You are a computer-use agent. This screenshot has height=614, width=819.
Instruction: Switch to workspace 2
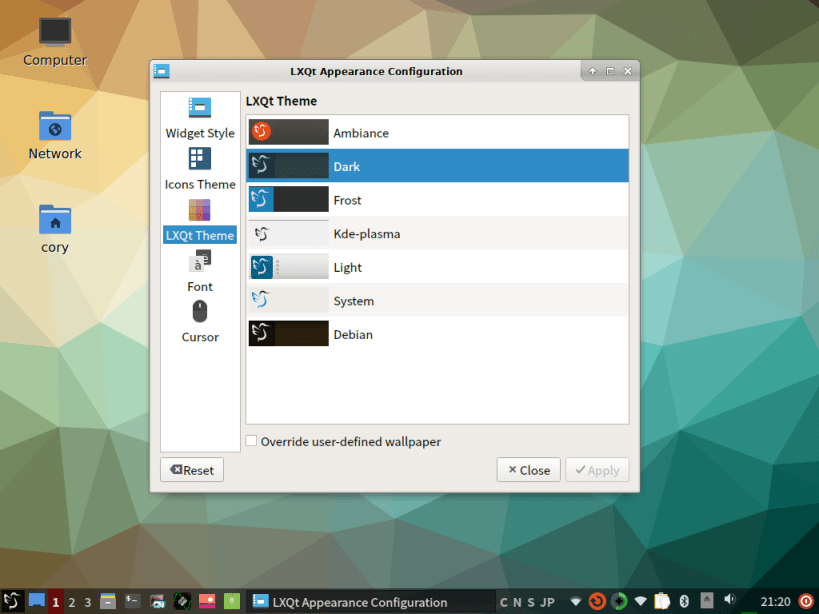pyautogui.click(x=72, y=602)
